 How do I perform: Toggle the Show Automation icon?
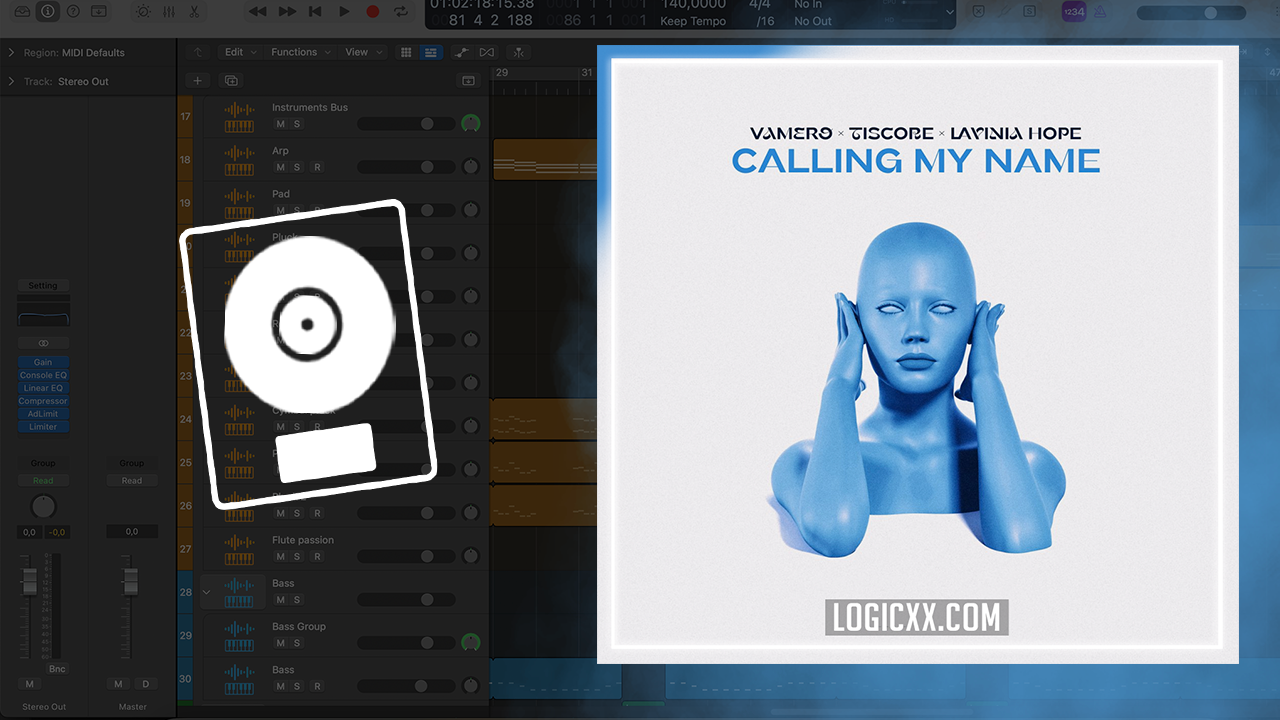[461, 52]
